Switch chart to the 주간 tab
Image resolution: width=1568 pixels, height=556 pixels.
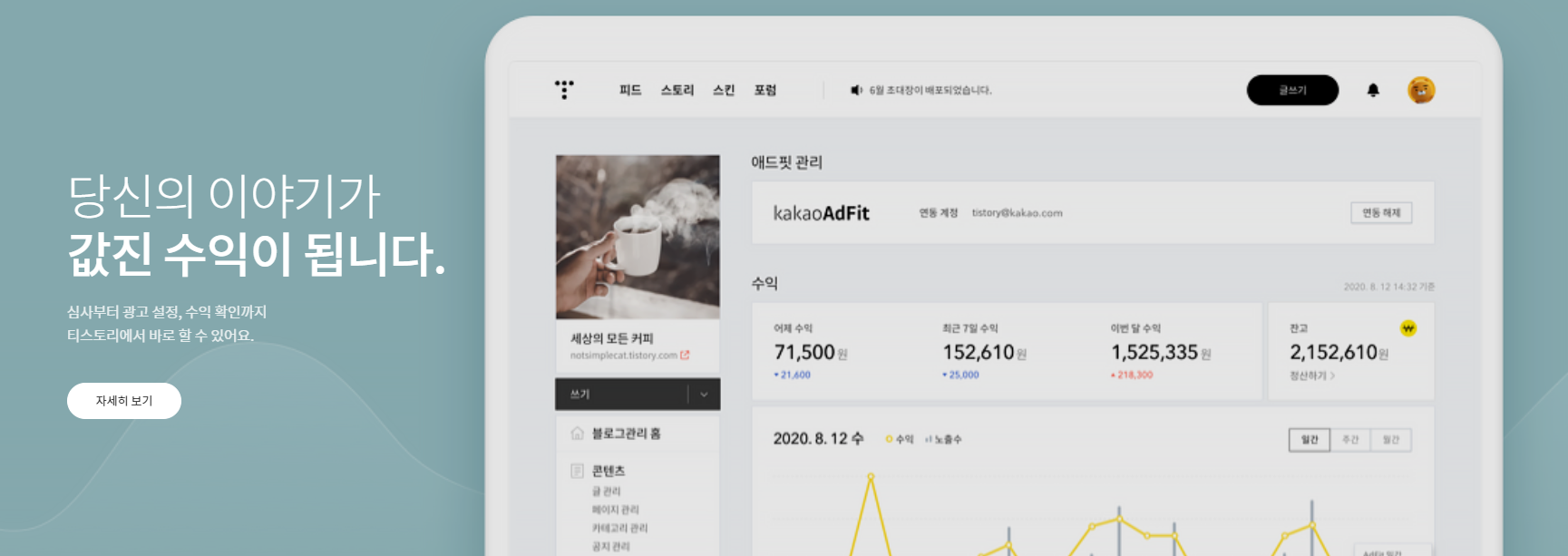(1350, 440)
